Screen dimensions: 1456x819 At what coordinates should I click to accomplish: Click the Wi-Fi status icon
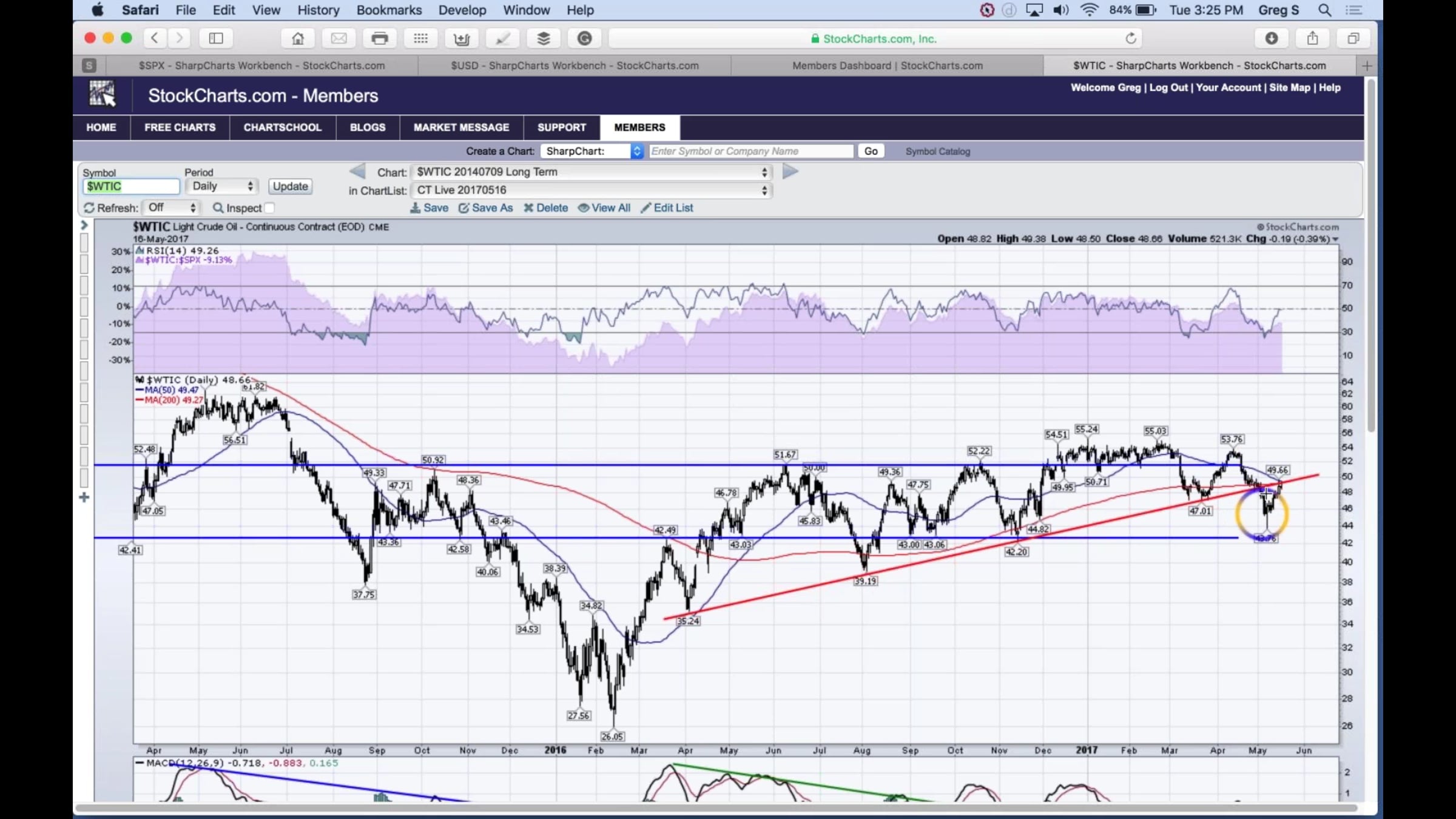1090,10
